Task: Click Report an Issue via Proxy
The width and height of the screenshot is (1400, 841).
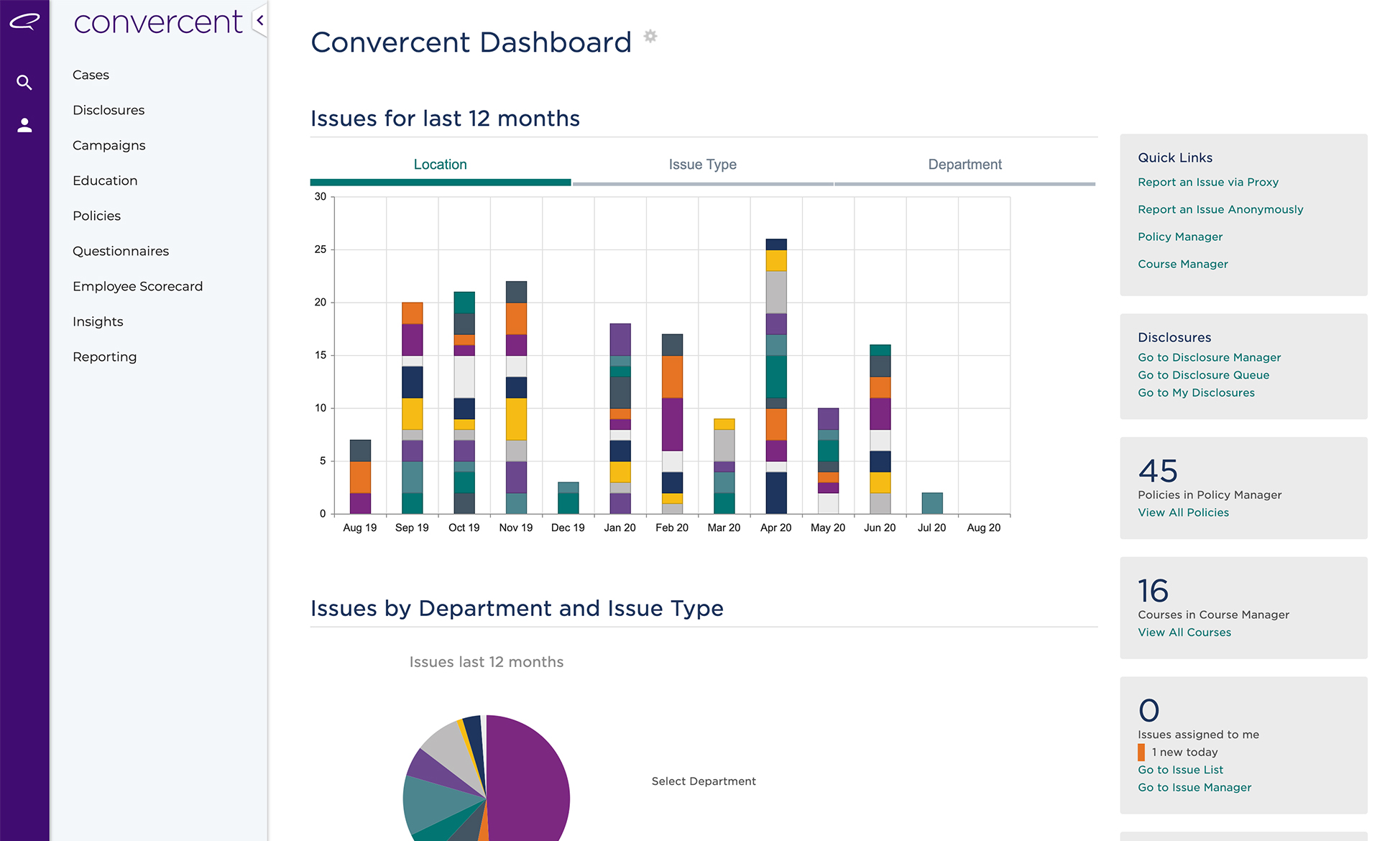Action: [1208, 182]
